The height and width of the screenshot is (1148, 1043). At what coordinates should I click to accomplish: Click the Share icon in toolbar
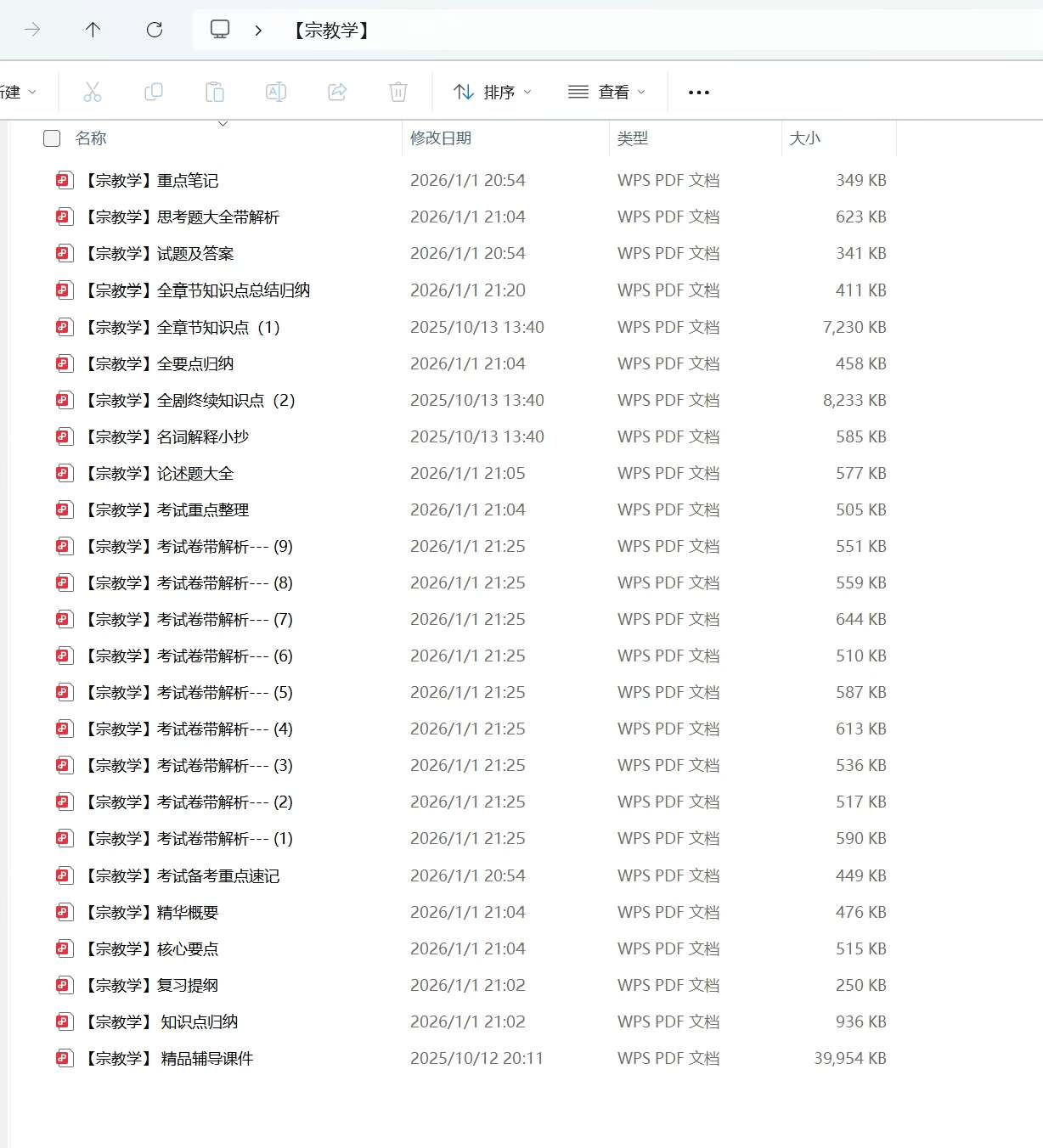point(337,92)
